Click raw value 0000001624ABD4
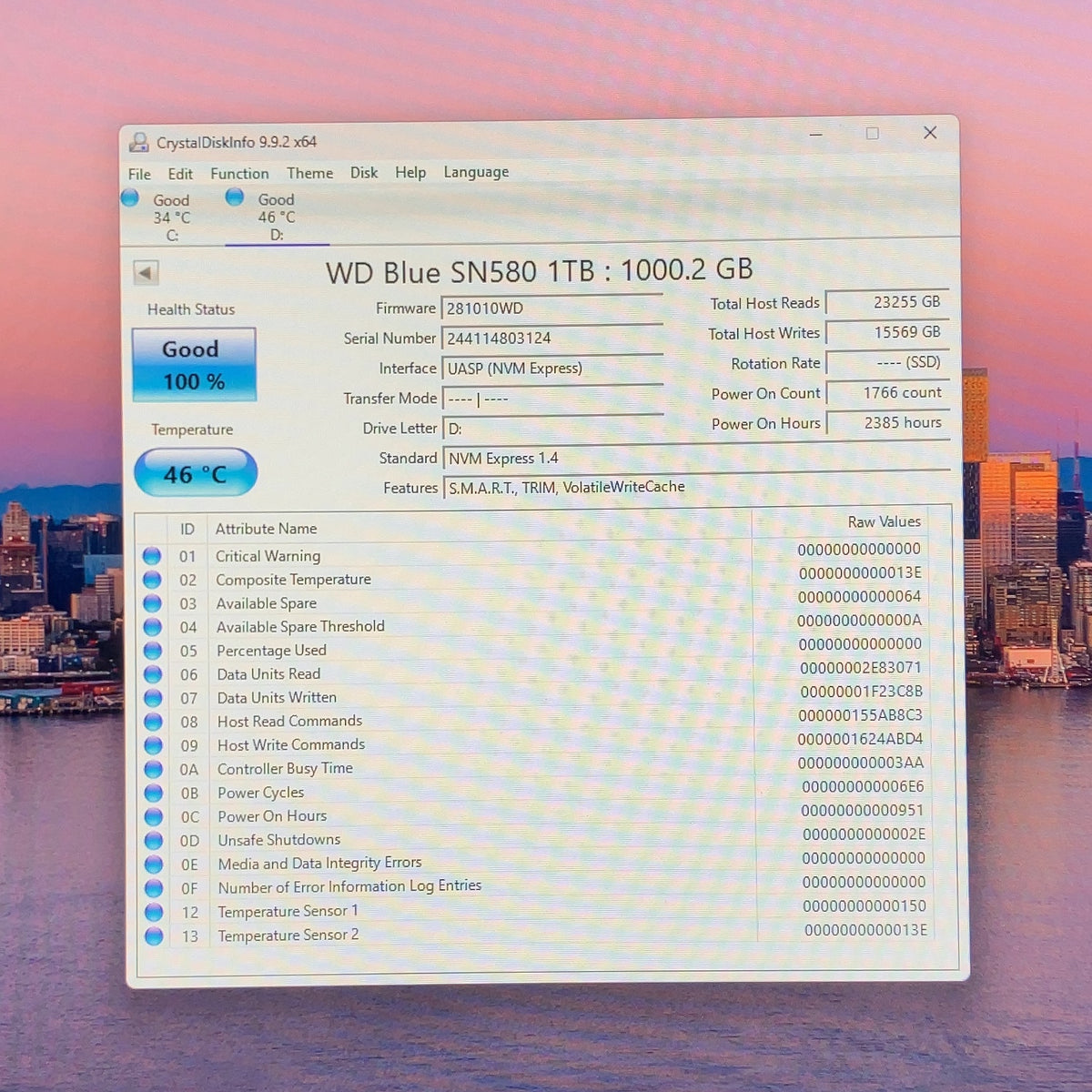Screen dimensions: 1092x1092 861,739
